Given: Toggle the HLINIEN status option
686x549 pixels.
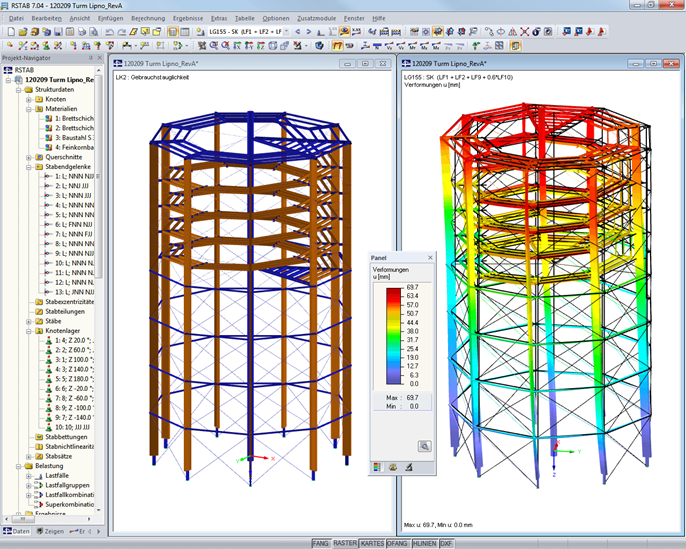Looking at the screenshot, I should click(x=424, y=543).
